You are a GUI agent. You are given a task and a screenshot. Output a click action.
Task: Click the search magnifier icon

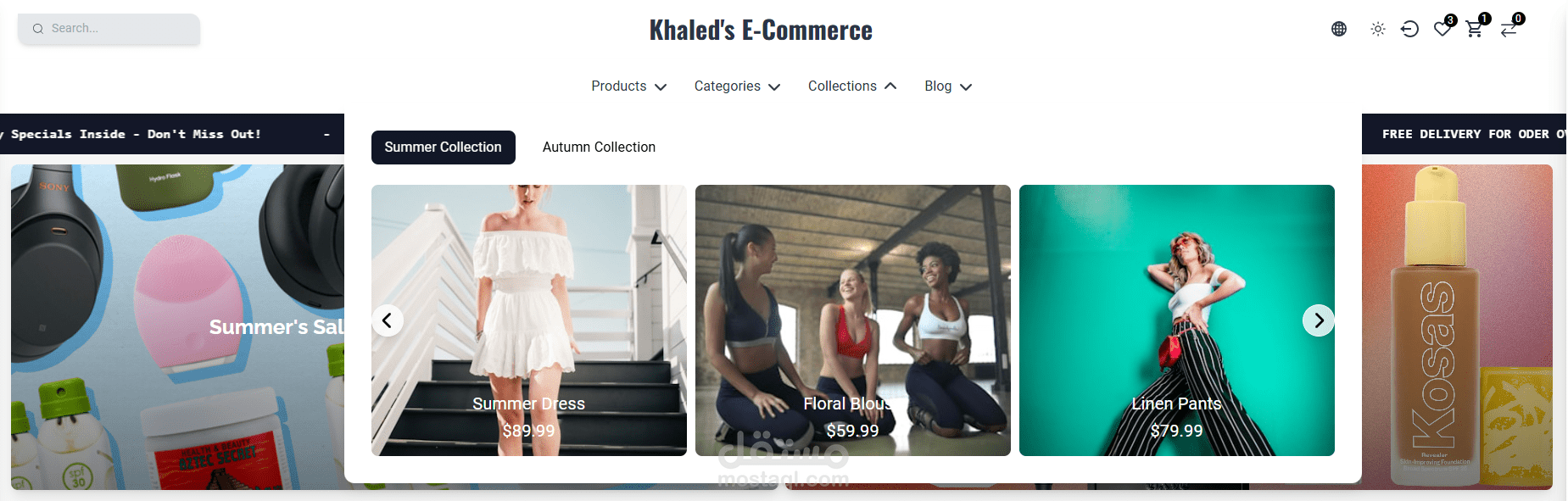38,29
